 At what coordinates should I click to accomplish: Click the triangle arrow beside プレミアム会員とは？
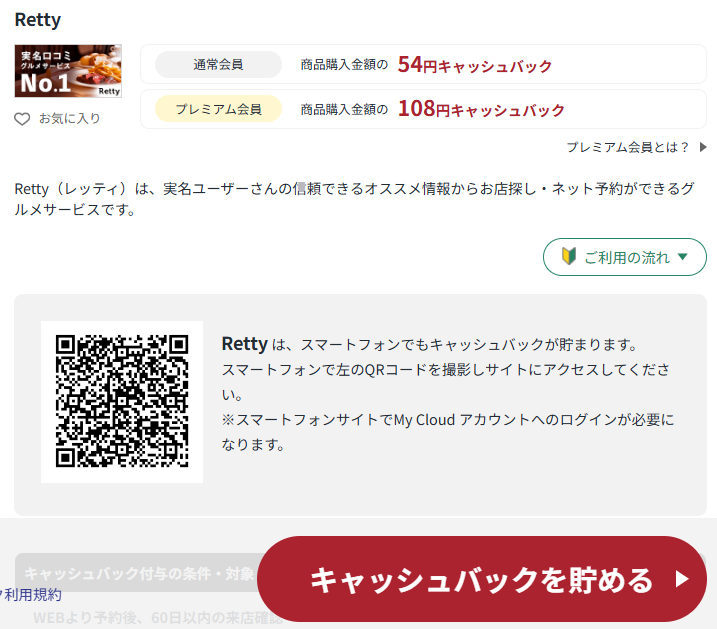coord(703,147)
